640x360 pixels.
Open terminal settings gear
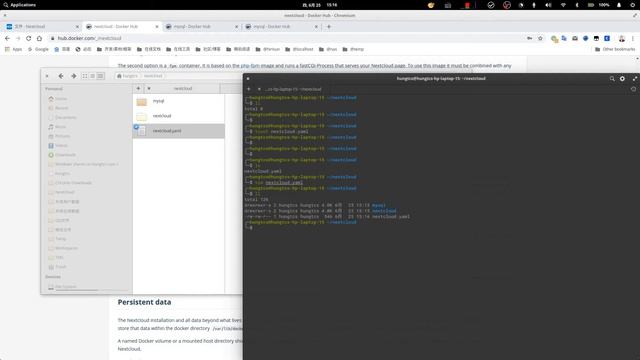(x=622, y=78)
